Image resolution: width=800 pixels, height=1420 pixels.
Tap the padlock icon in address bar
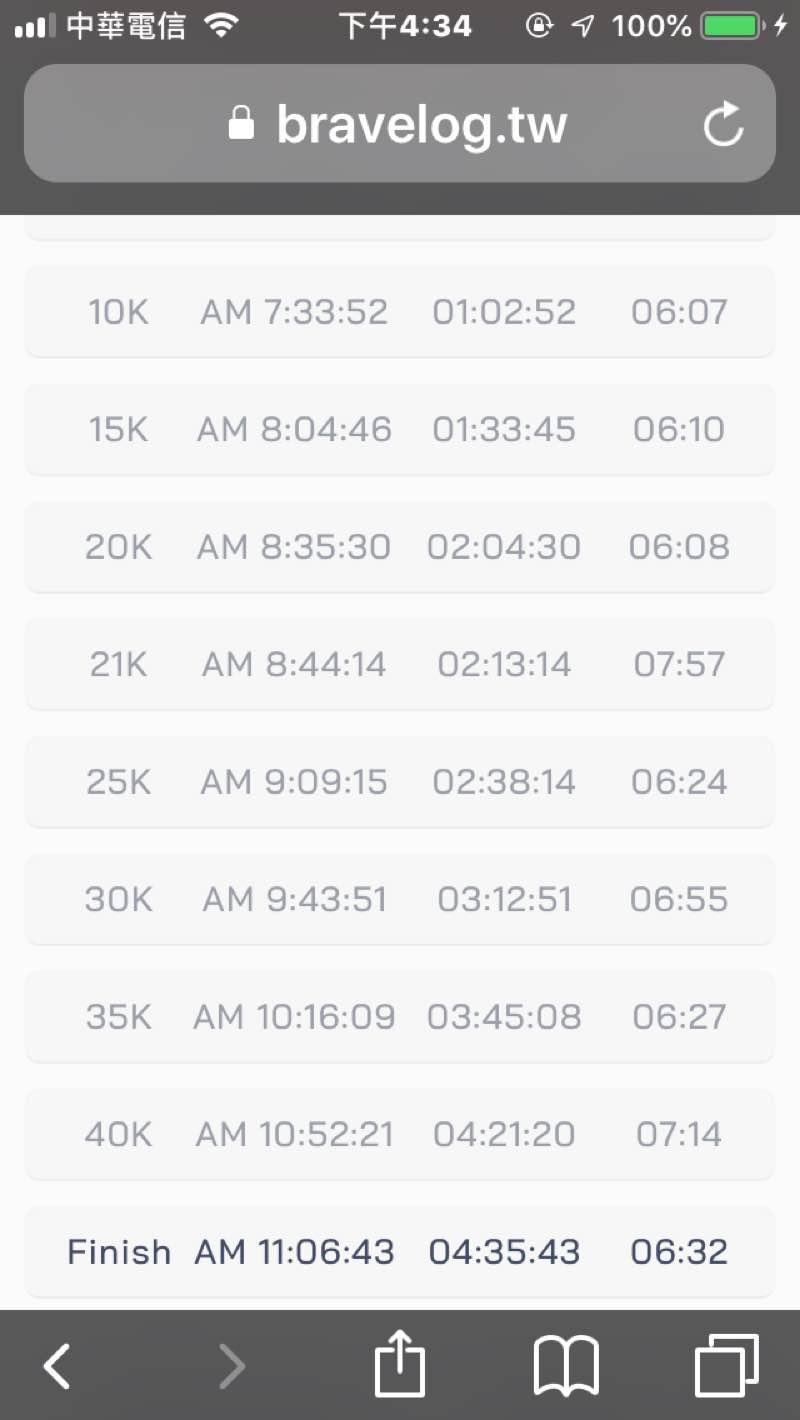click(x=241, y=124)
